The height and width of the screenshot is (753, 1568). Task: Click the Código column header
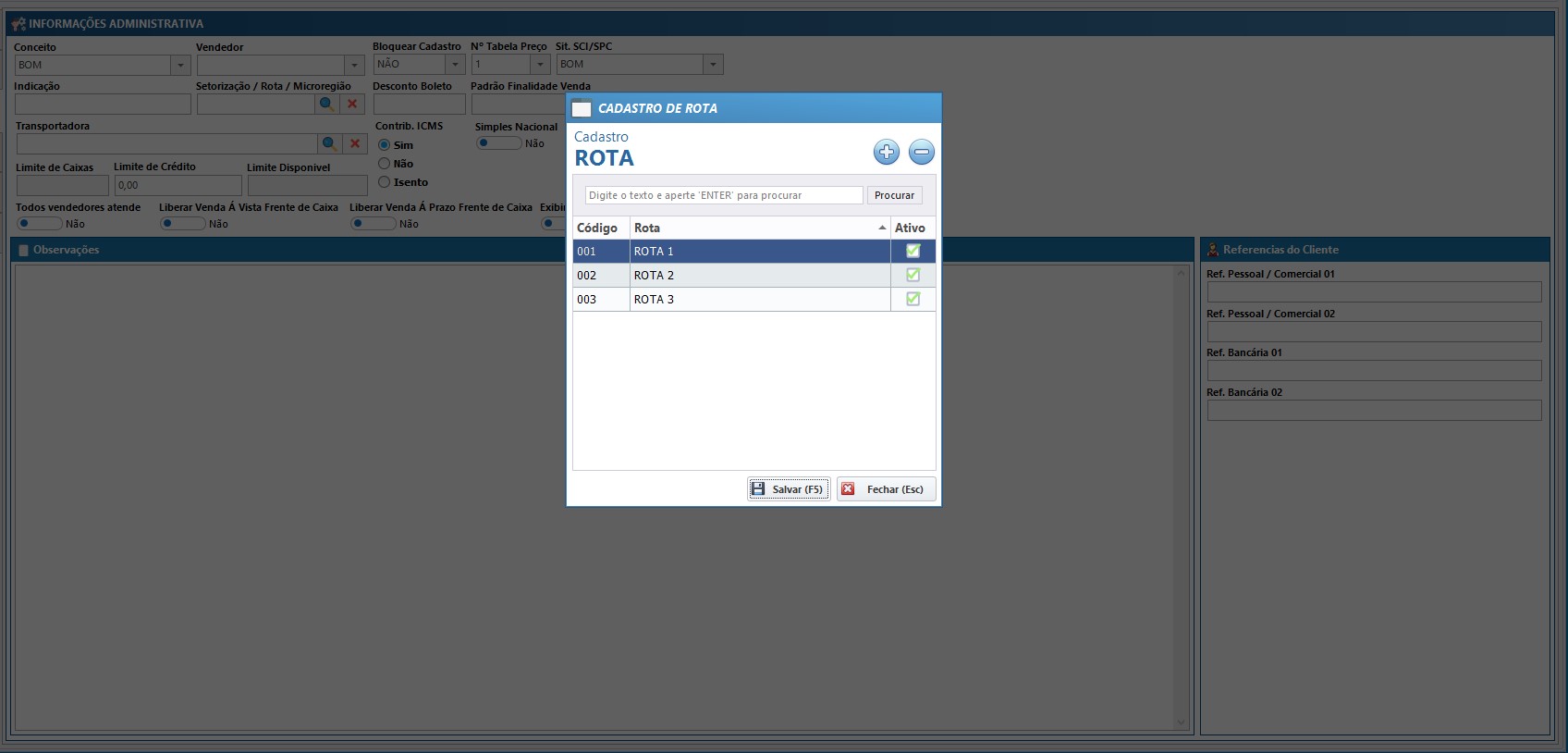(599, 228)
